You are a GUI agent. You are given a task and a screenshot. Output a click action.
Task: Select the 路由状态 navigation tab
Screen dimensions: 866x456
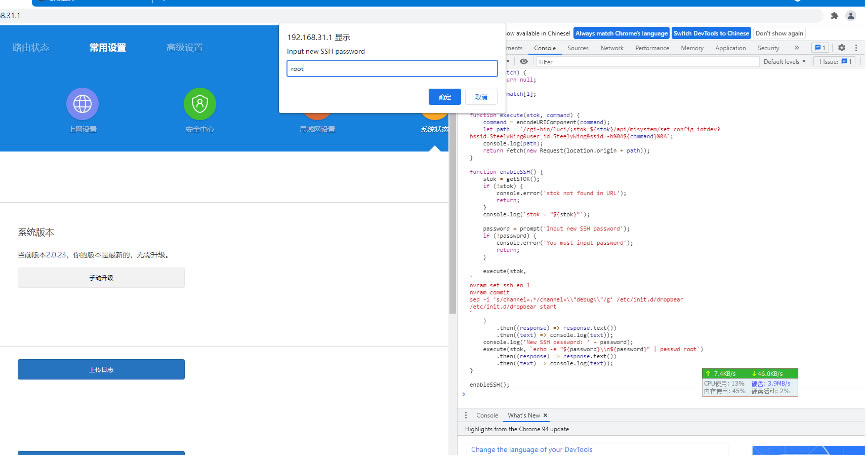coord(31,47)
